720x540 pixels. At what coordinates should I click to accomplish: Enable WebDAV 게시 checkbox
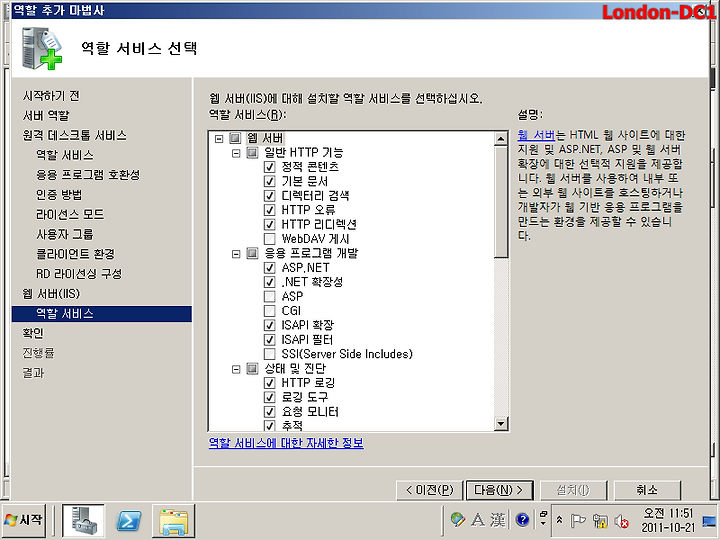(x=270, y=239)
